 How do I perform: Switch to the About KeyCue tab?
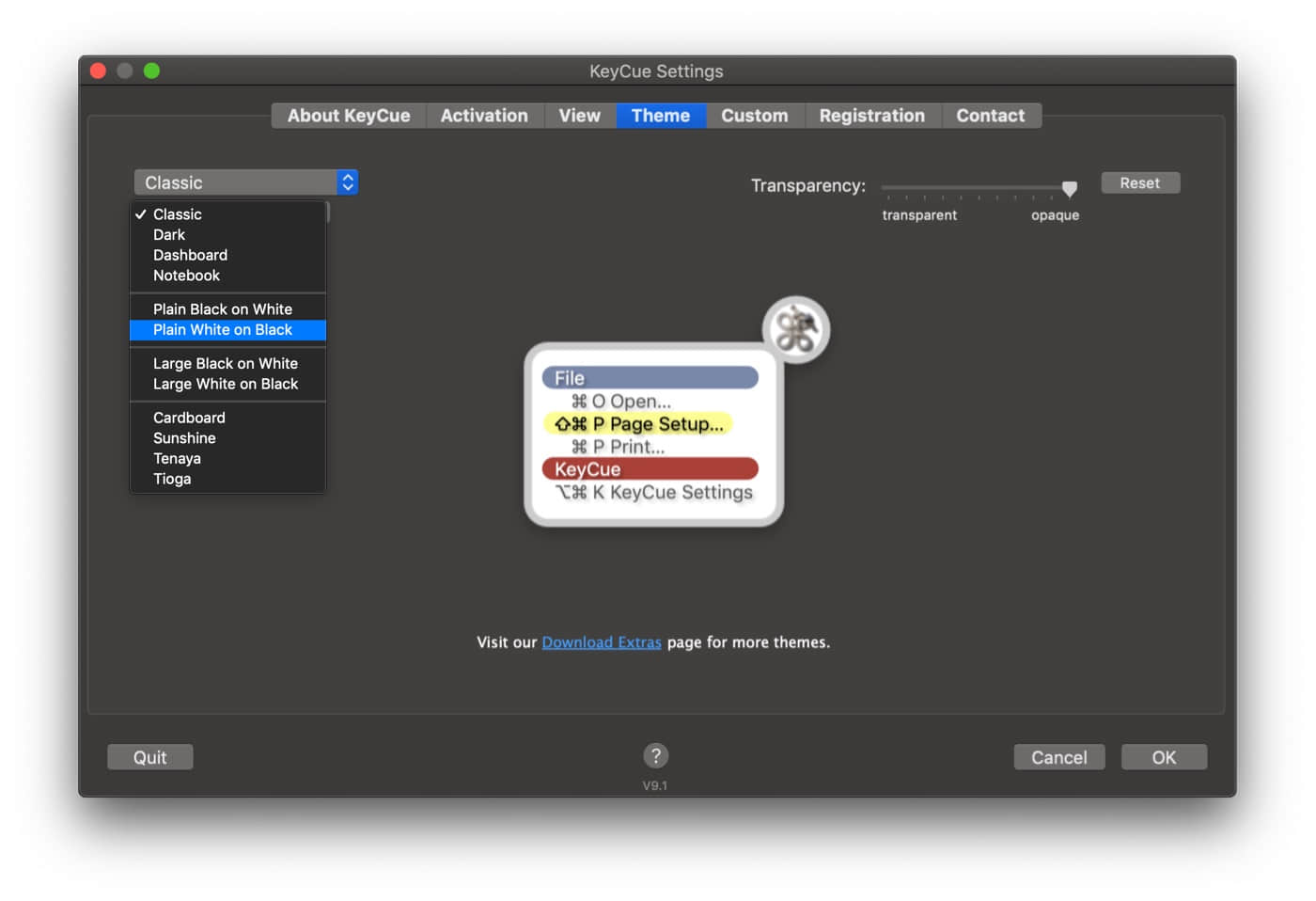click(x=349, y=116)
